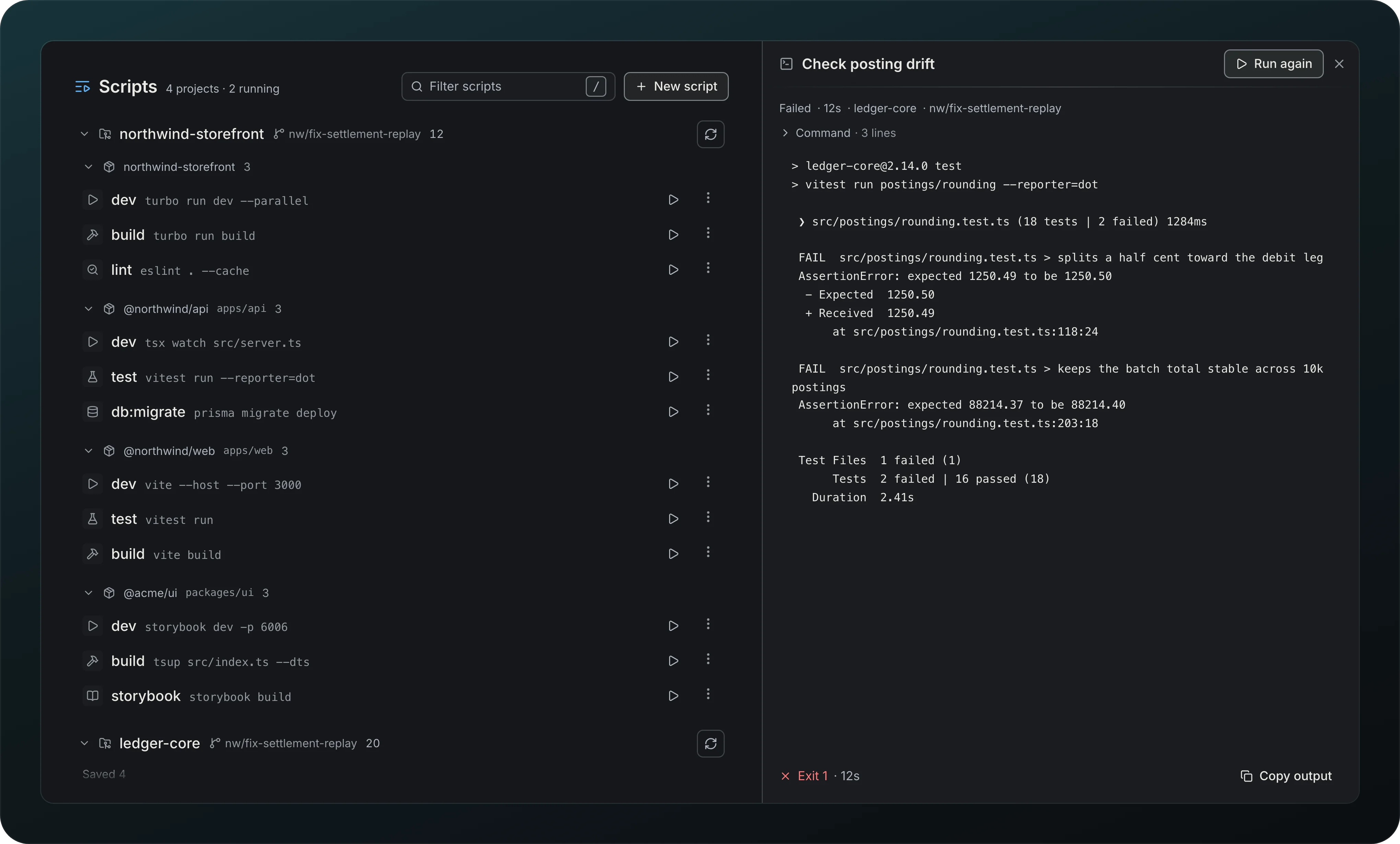Run the northwind-storefront dev turbo script
The width and height of the screenshot is (1400, 844).
673,200
